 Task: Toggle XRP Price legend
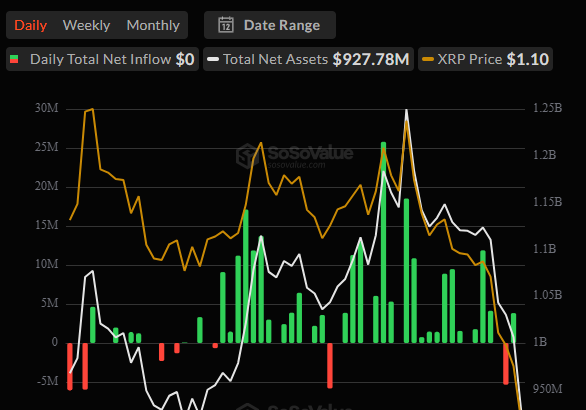(485, 59)
